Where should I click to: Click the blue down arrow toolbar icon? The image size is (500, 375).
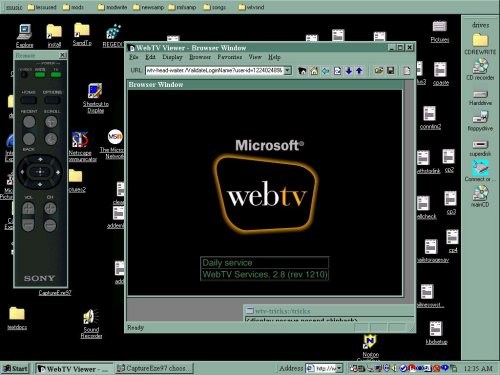point(349,71)
